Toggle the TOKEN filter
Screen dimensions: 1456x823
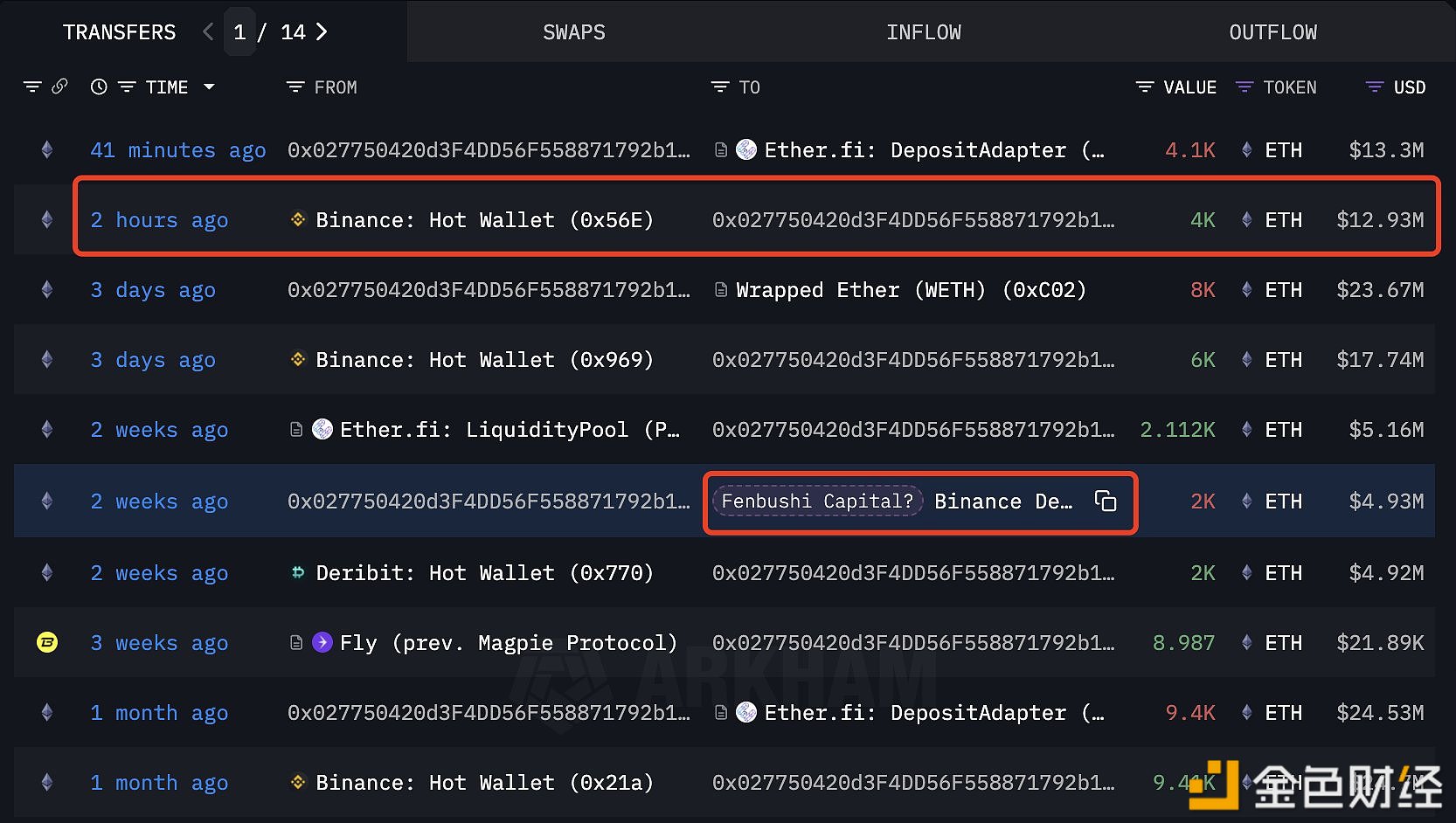(x=1244, y=87)
